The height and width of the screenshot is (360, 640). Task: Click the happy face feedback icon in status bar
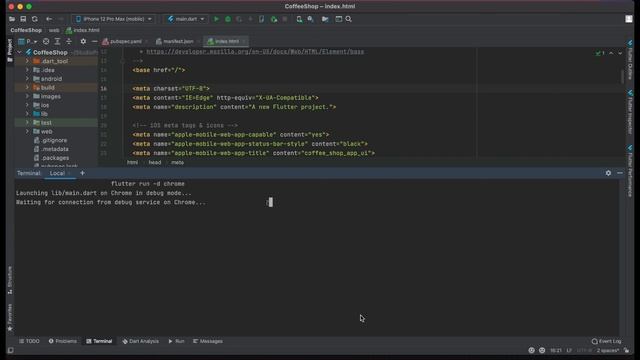click(x=531, y=351)
